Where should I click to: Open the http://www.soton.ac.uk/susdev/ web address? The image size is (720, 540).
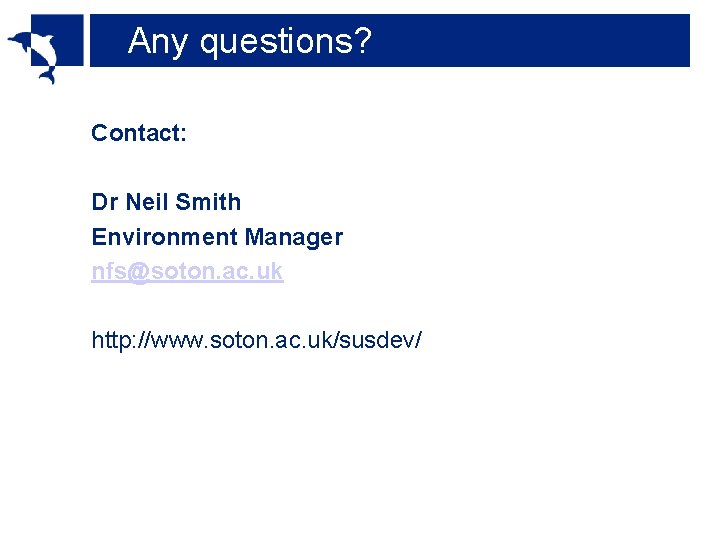click(256, 340)
